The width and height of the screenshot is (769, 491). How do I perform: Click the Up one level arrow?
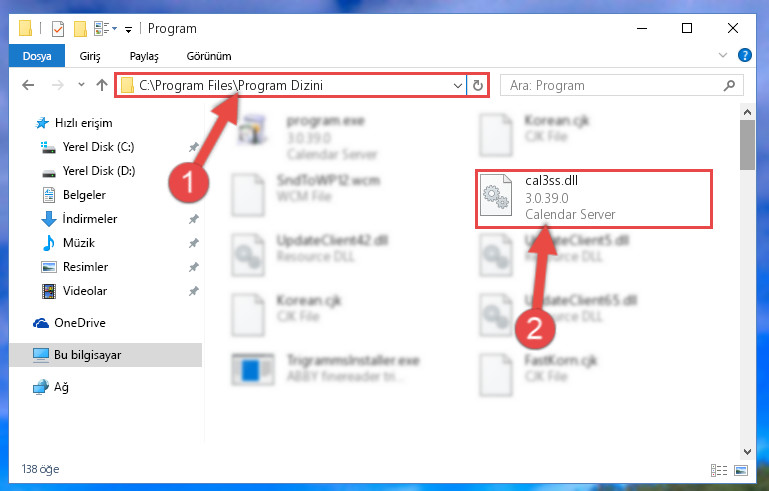102,85
